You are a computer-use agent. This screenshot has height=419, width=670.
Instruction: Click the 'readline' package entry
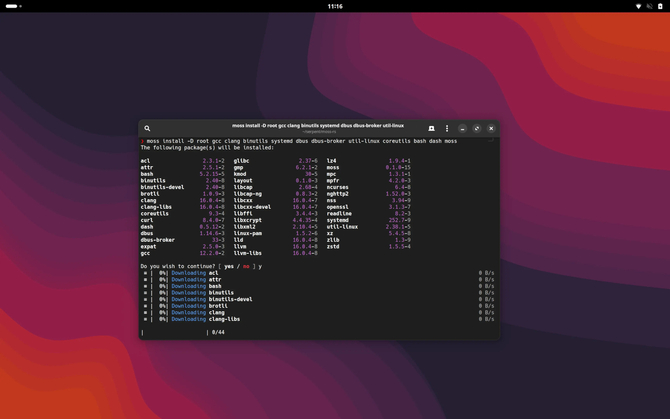(x=339, y=214)
